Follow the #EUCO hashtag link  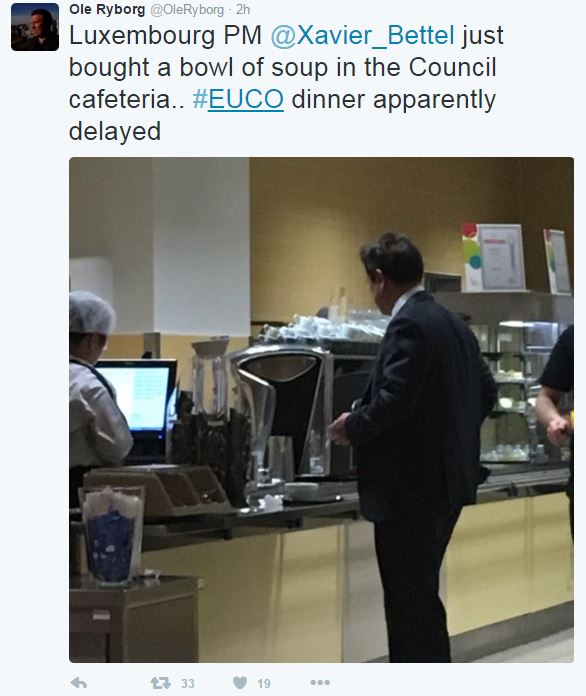(238, 99)
